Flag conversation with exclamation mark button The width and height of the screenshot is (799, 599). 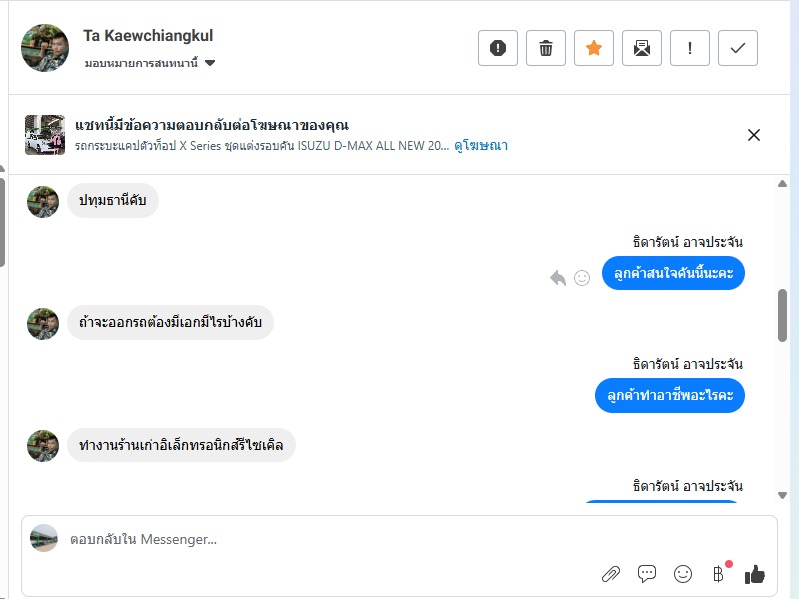click(x=690, y=48)
